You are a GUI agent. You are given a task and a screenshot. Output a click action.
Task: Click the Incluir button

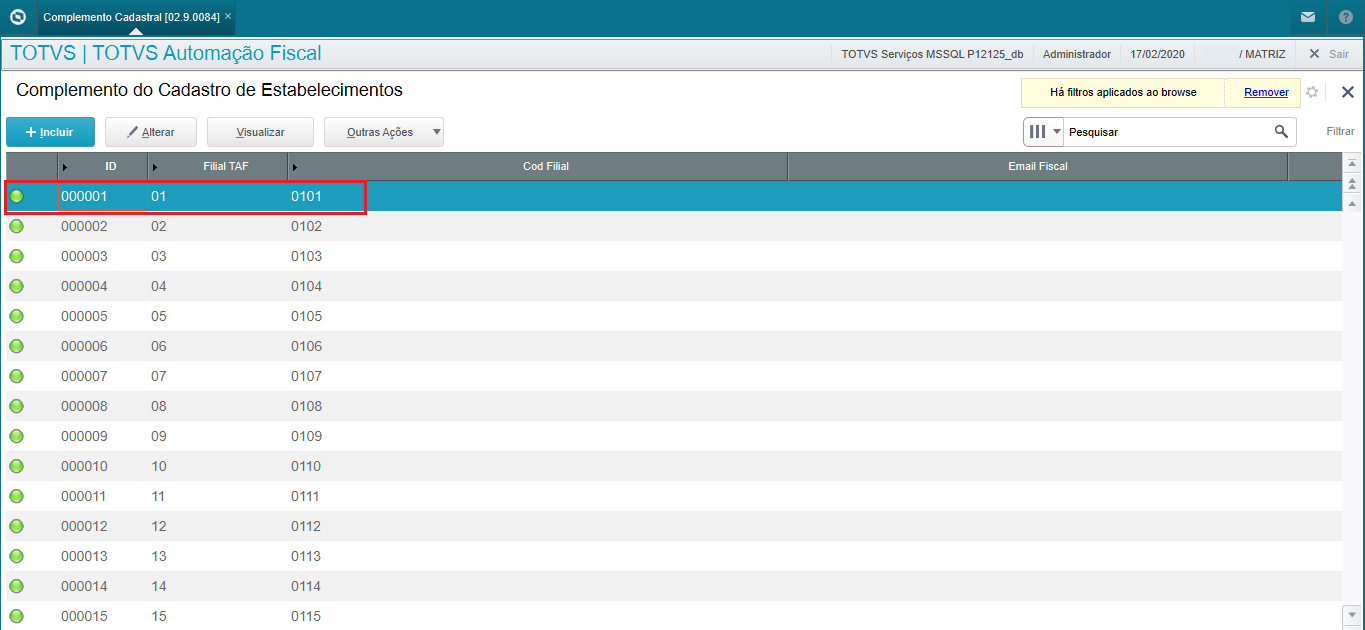click(50, 132)
